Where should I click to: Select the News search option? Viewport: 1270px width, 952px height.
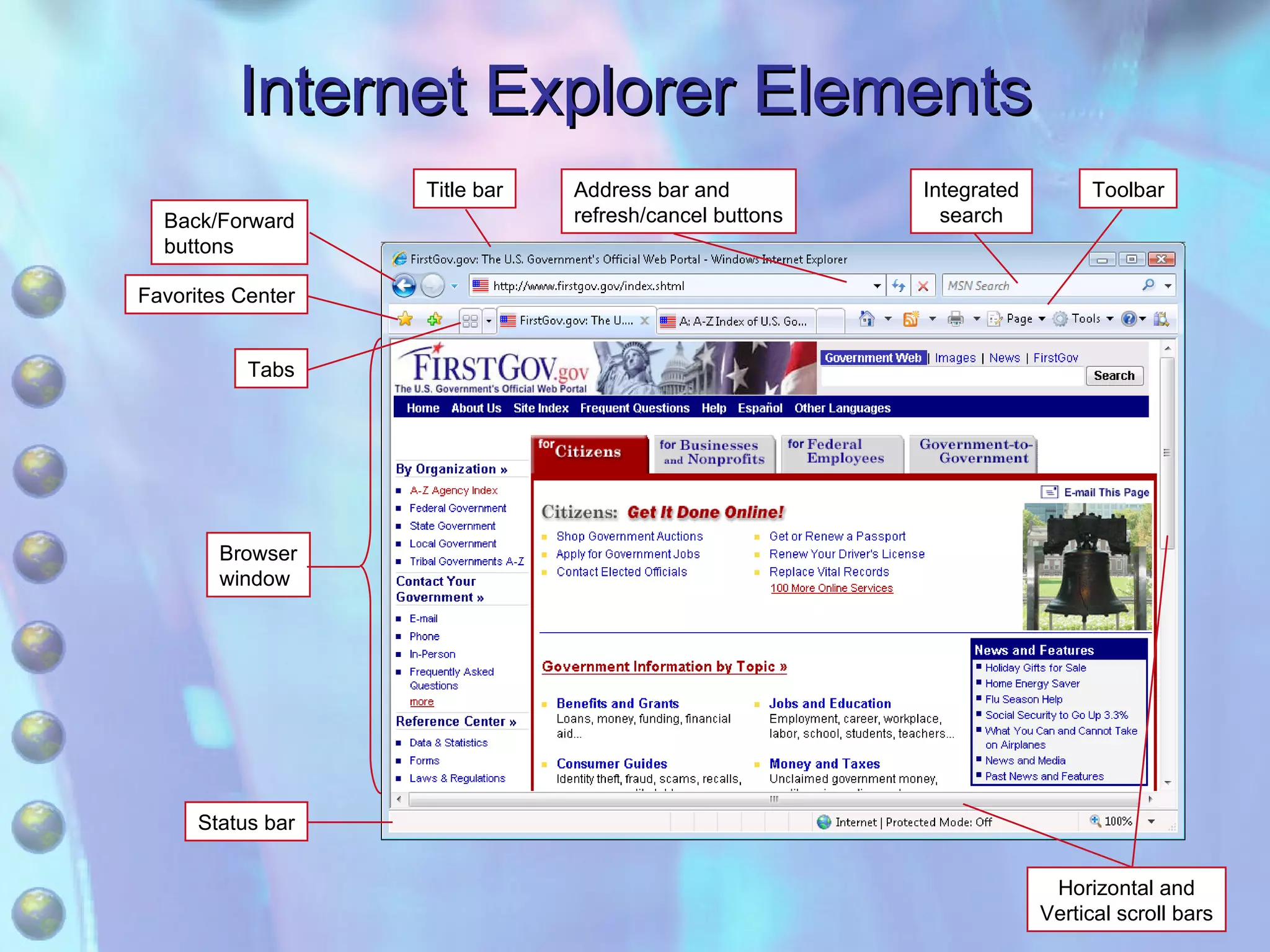point(1005,358)
